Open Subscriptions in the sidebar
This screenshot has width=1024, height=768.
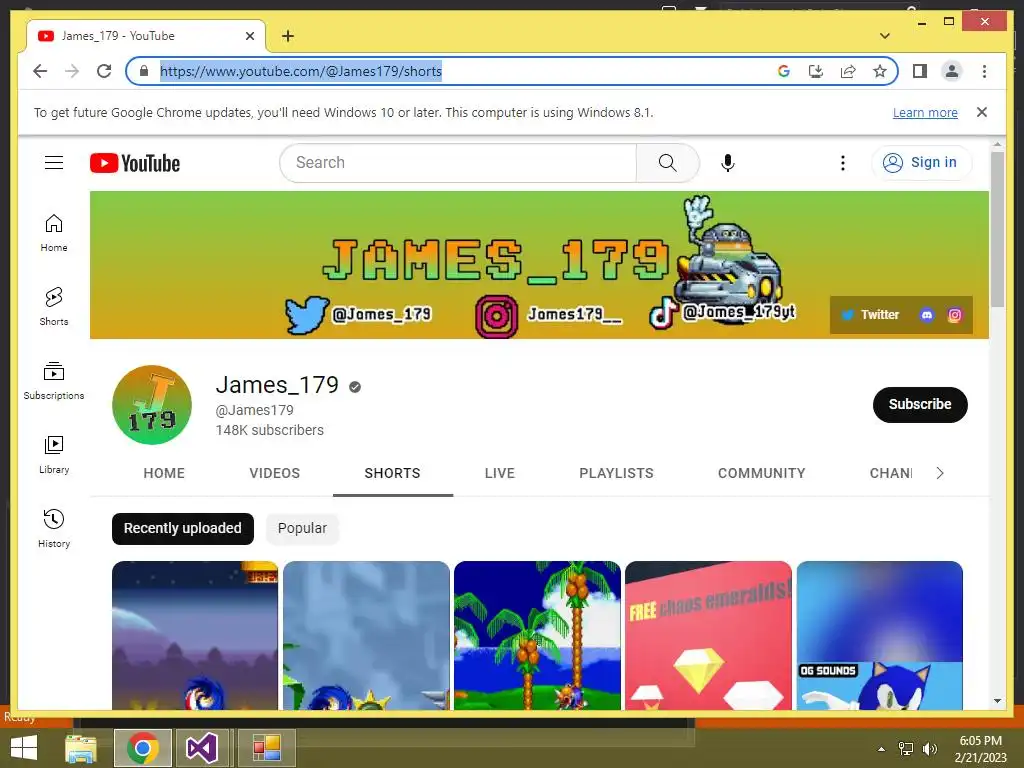pos(54,381)
